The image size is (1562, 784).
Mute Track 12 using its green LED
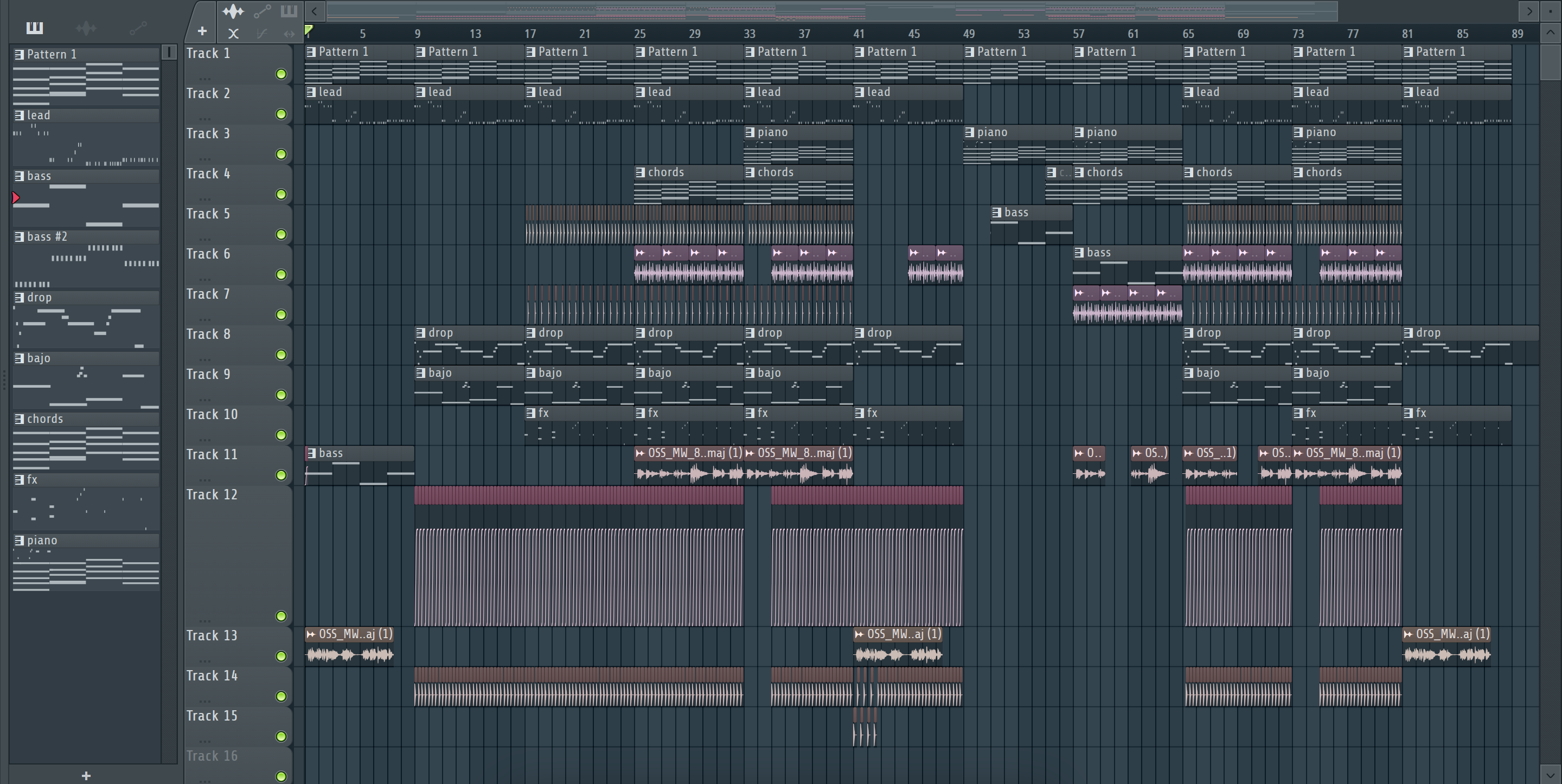pyautogui.click(x=281, y=616)
